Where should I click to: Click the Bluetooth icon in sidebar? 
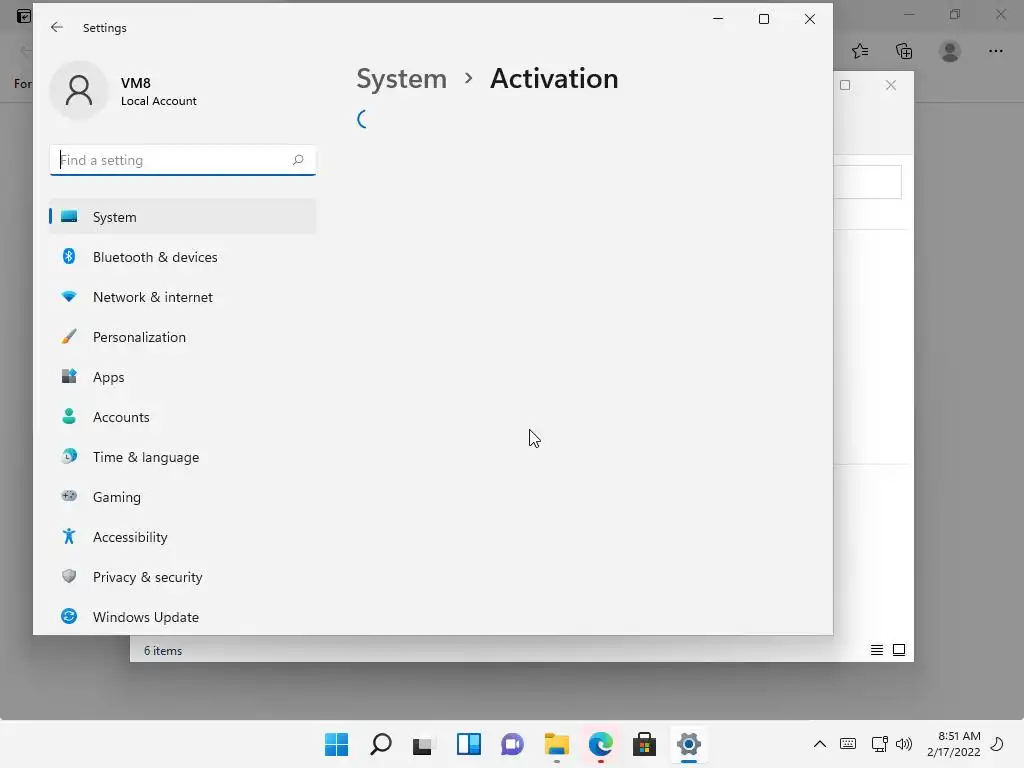pyautogui.click(x=69, y=256)
